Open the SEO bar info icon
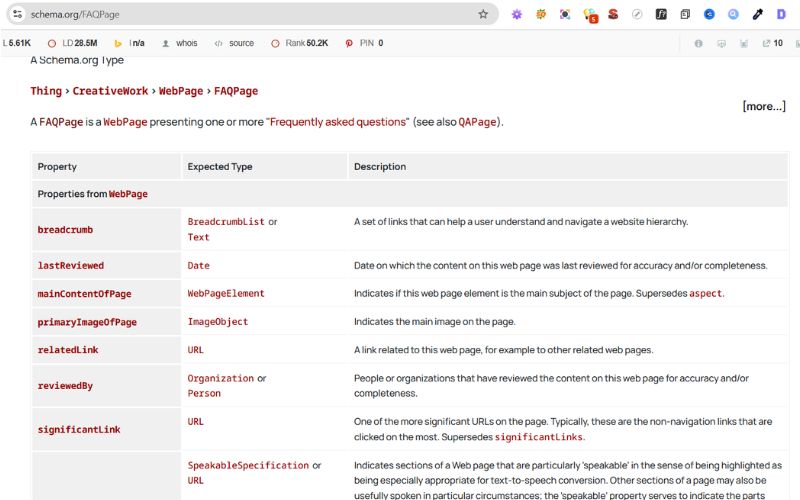The height and width of the screenshot is (500, 800). 698,43
